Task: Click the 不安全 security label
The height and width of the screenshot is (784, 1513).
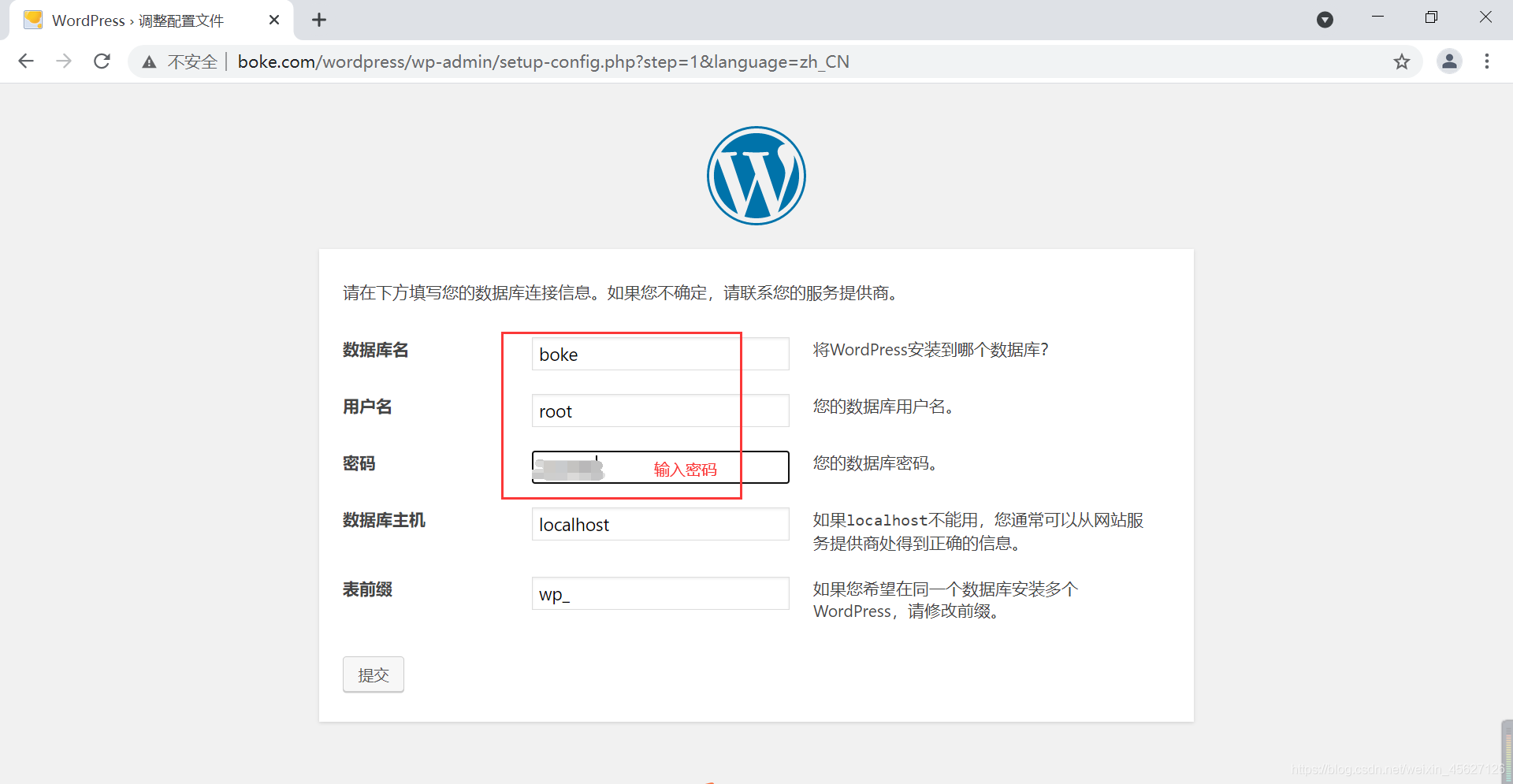Action: point(192,62)
